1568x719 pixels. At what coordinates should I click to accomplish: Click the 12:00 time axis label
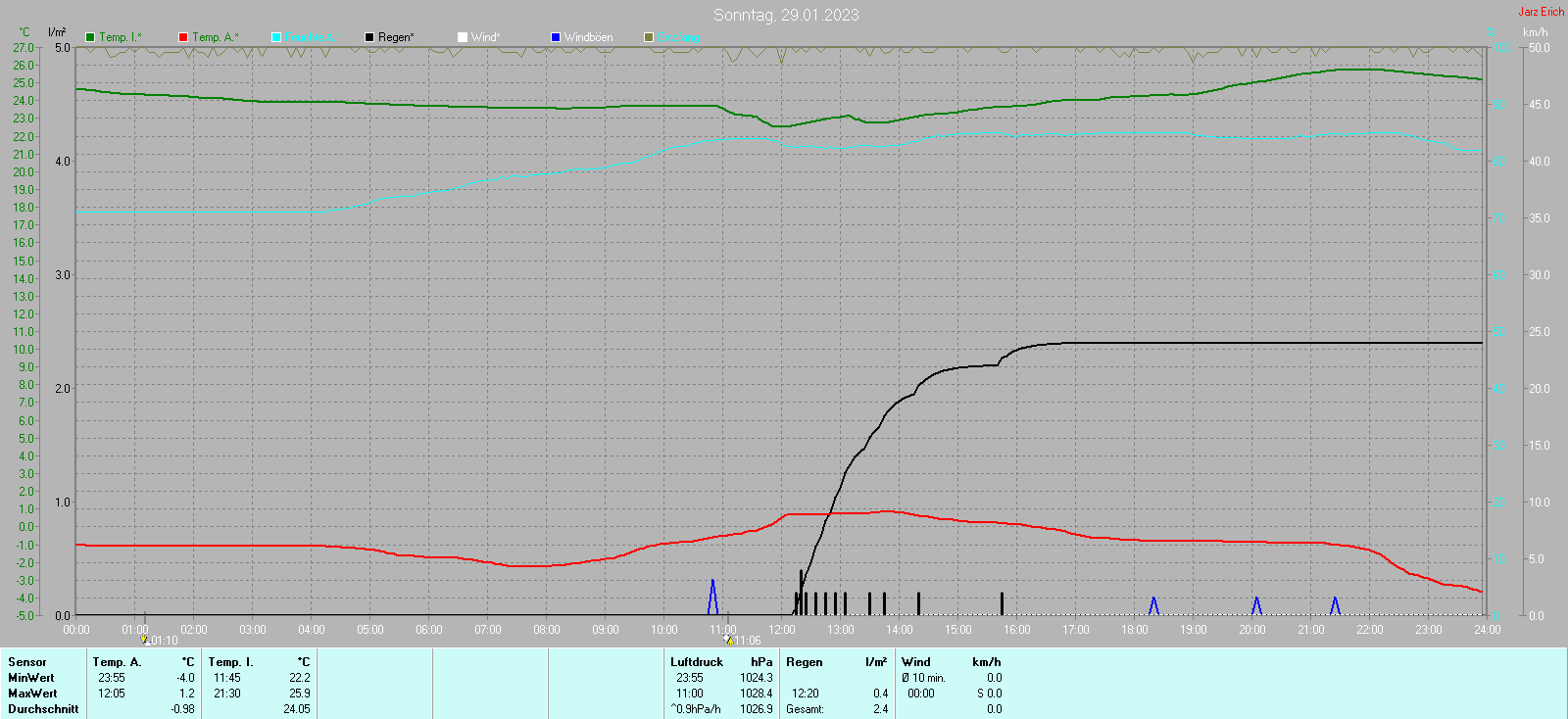[782, 630]
